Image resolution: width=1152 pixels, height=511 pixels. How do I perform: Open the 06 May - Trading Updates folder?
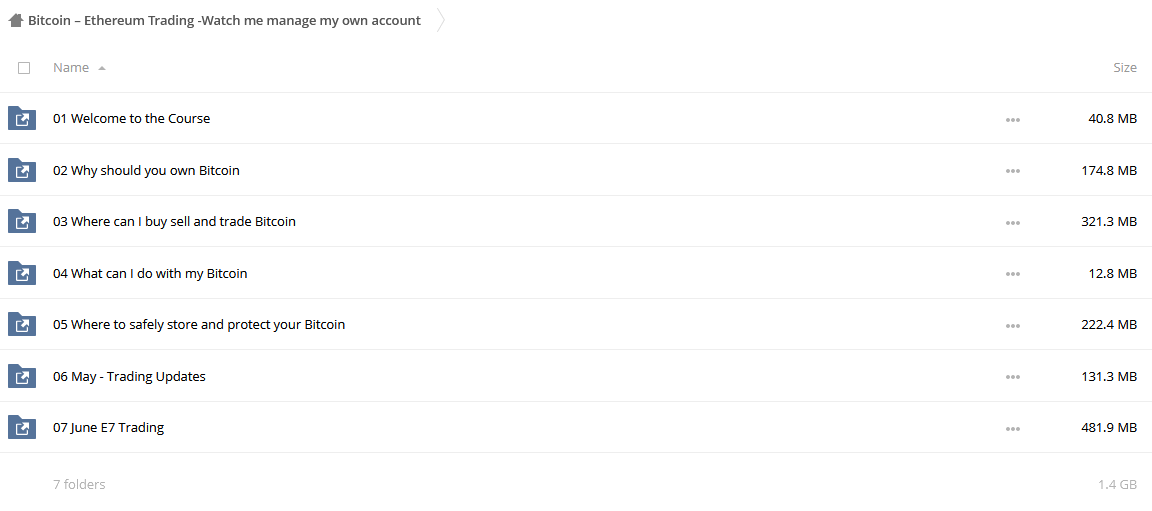click(x=129, y=377)
